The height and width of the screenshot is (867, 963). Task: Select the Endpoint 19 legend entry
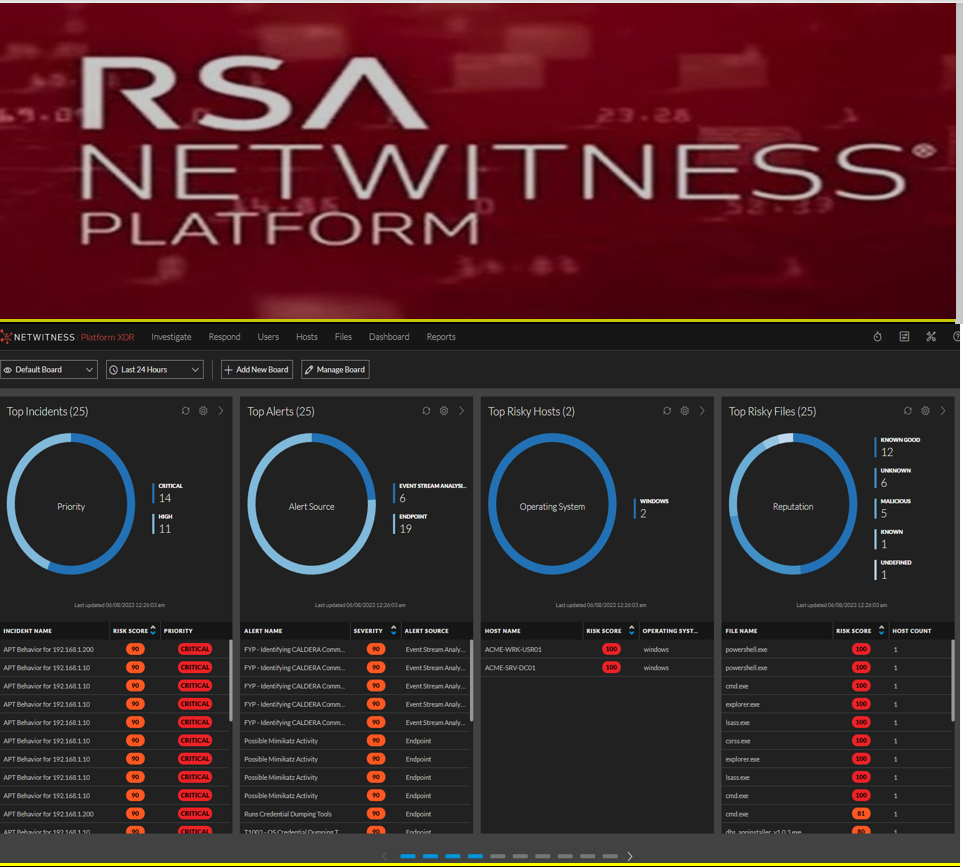point(410,524)
